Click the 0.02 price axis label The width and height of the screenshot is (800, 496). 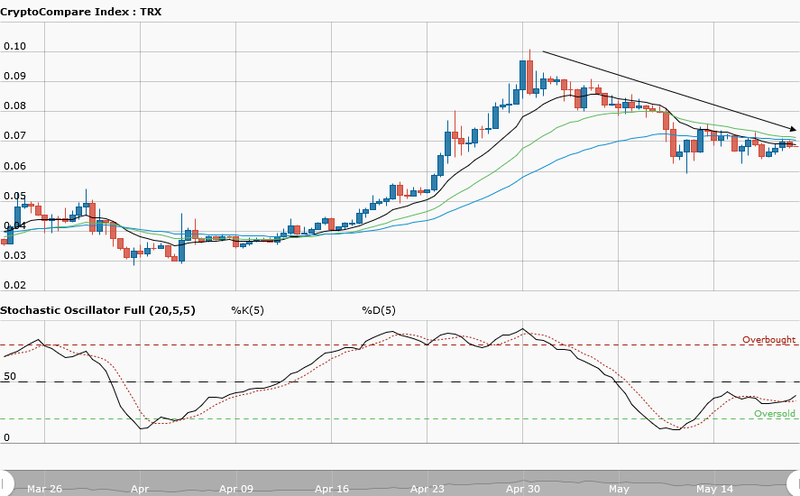pos(14,285)
